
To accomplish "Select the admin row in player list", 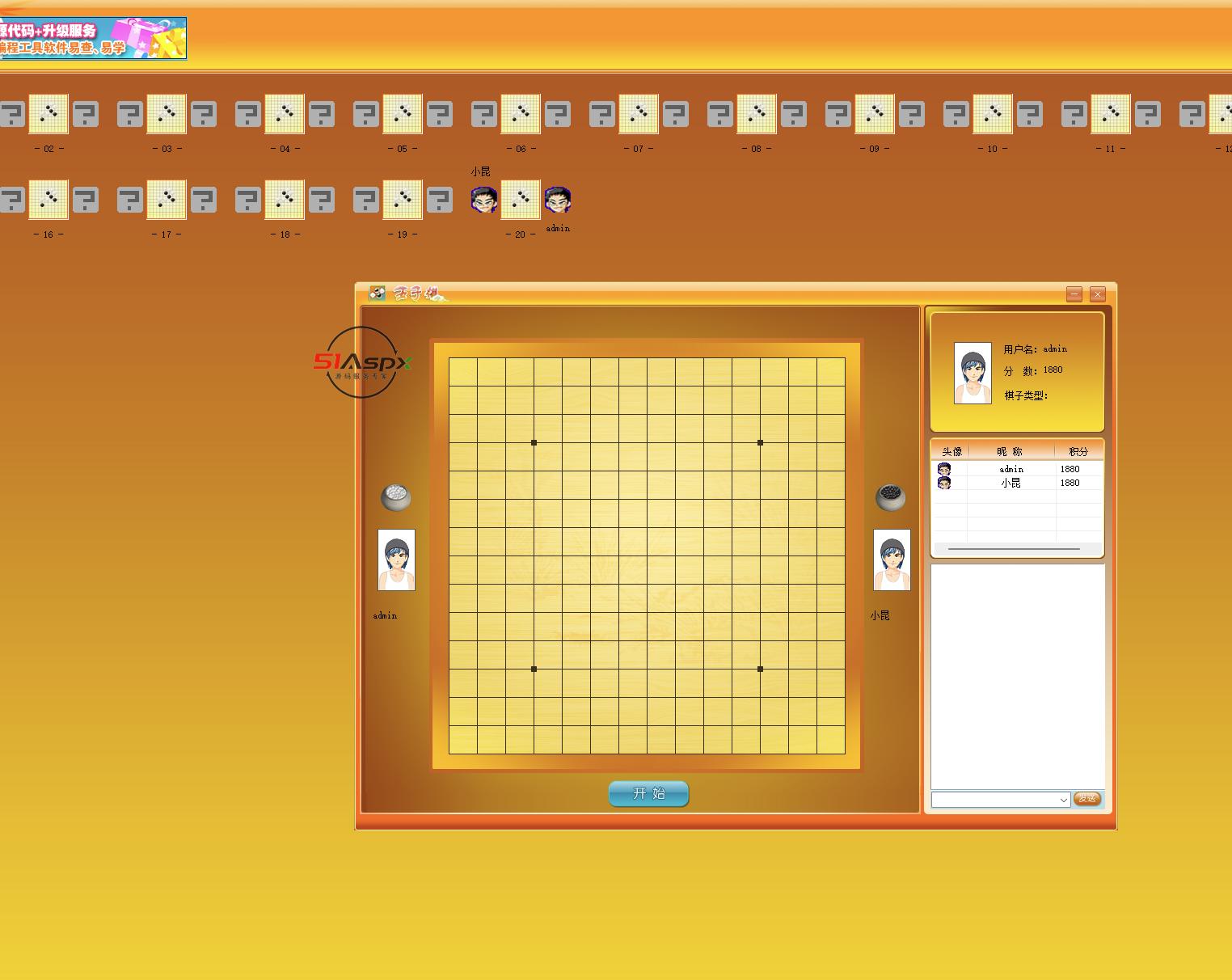I will click(1019, 469).
